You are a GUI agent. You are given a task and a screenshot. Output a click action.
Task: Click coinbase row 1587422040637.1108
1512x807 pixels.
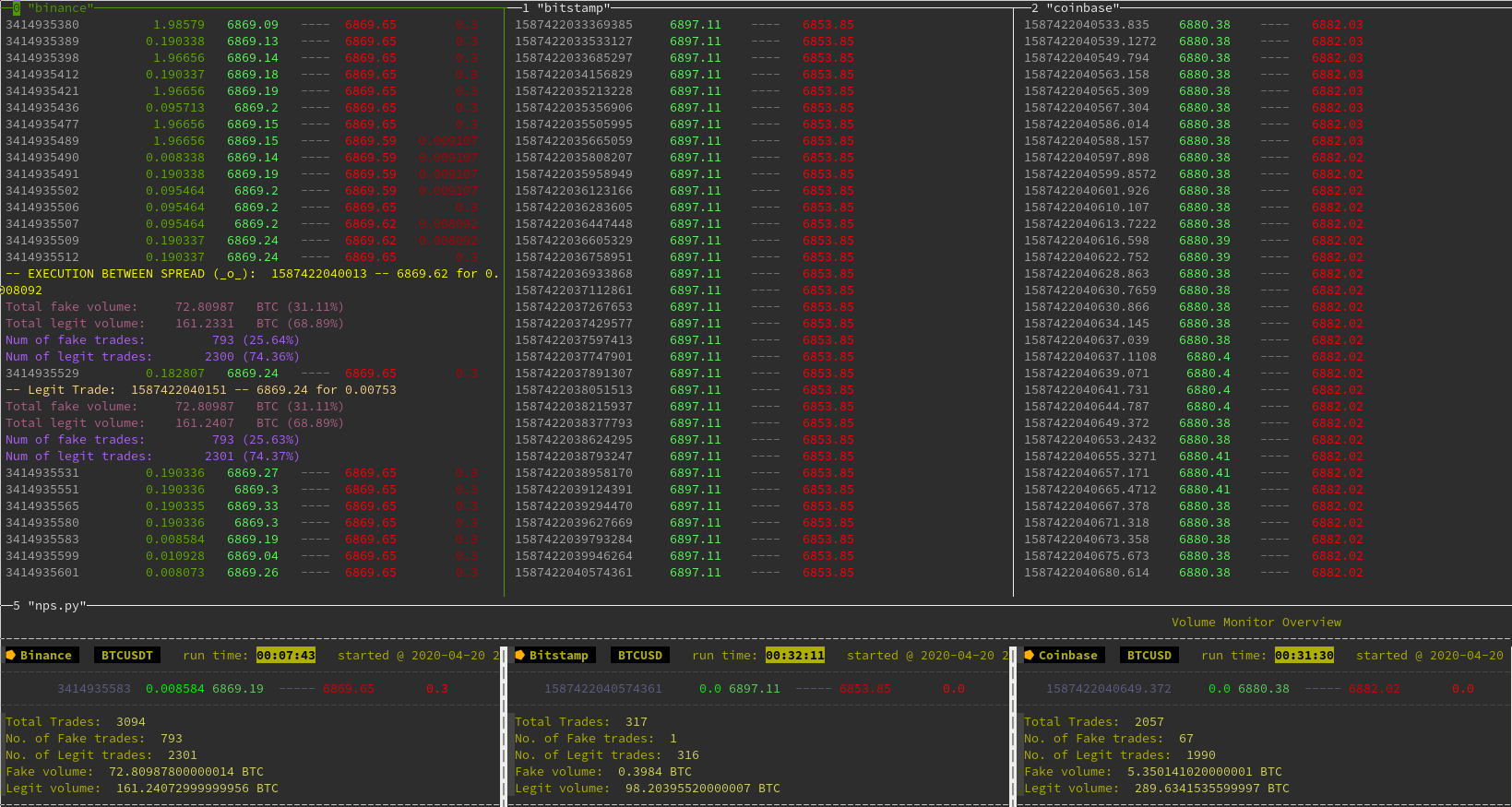pos(1194,357)
